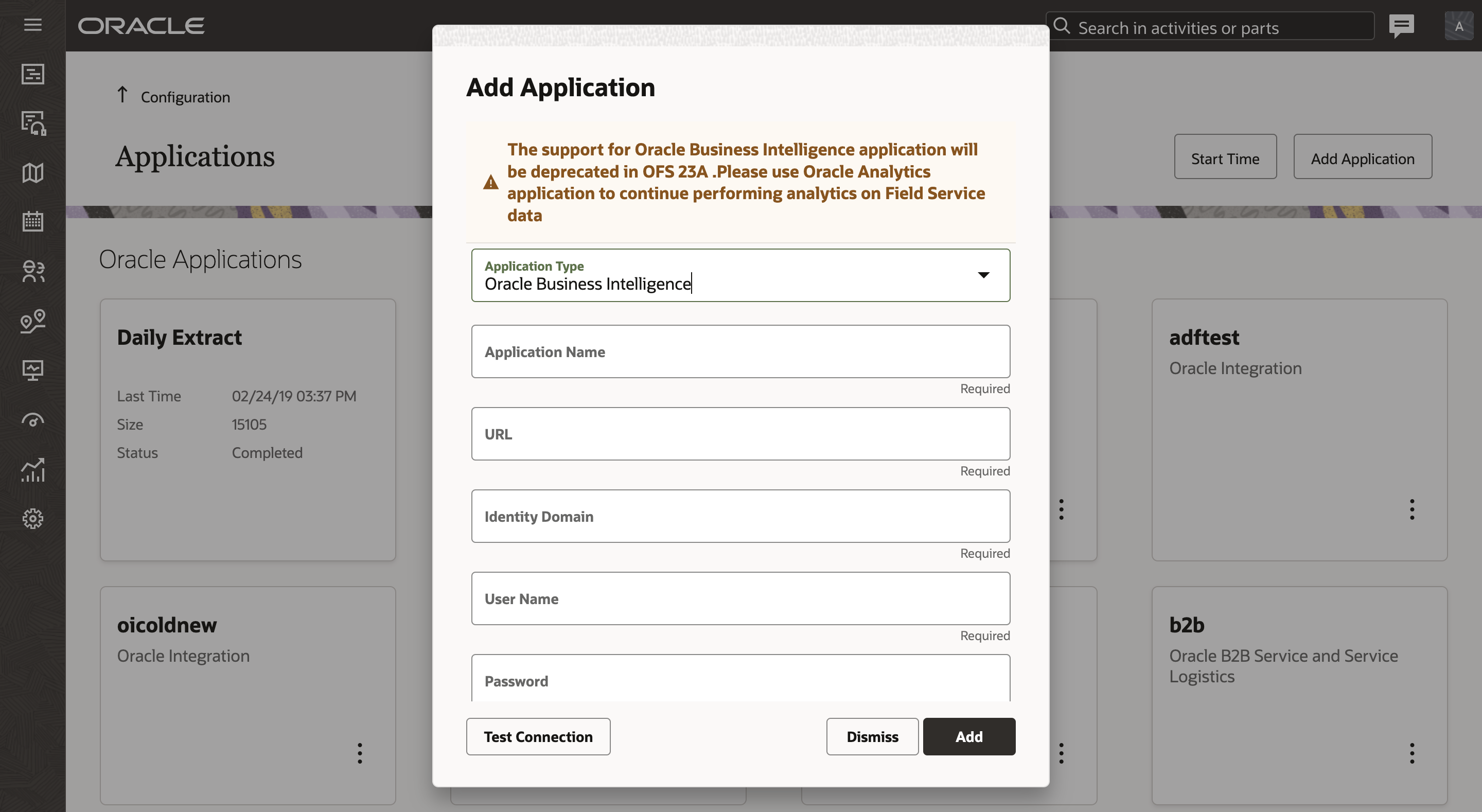
Task: Open the settings gear sidebar icon
Action: point(33,519)
